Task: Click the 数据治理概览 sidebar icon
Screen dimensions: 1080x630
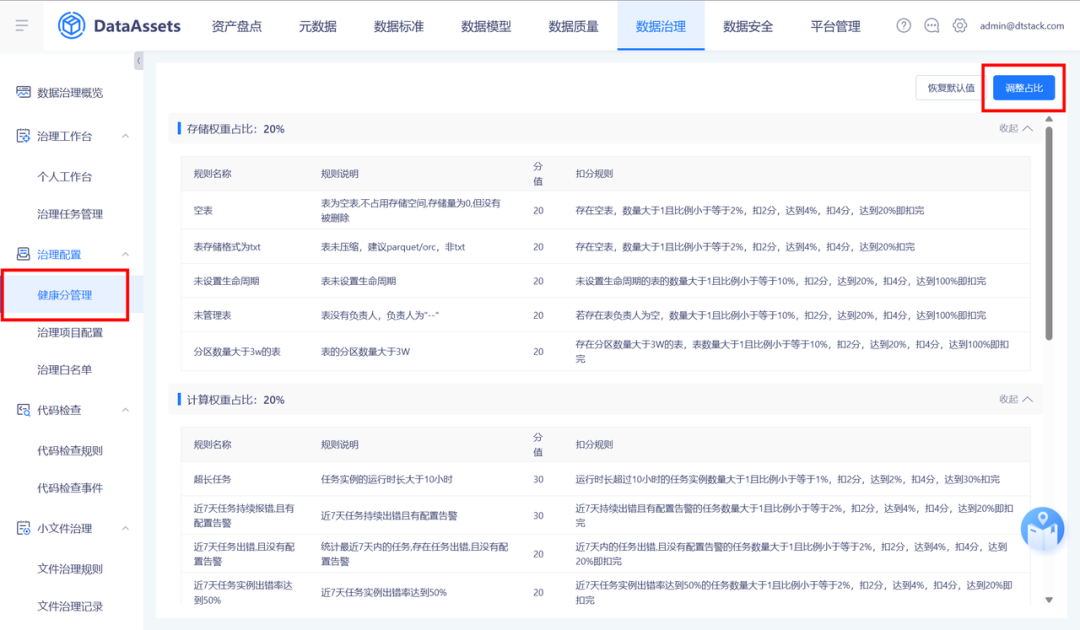Action: (22, 92)
